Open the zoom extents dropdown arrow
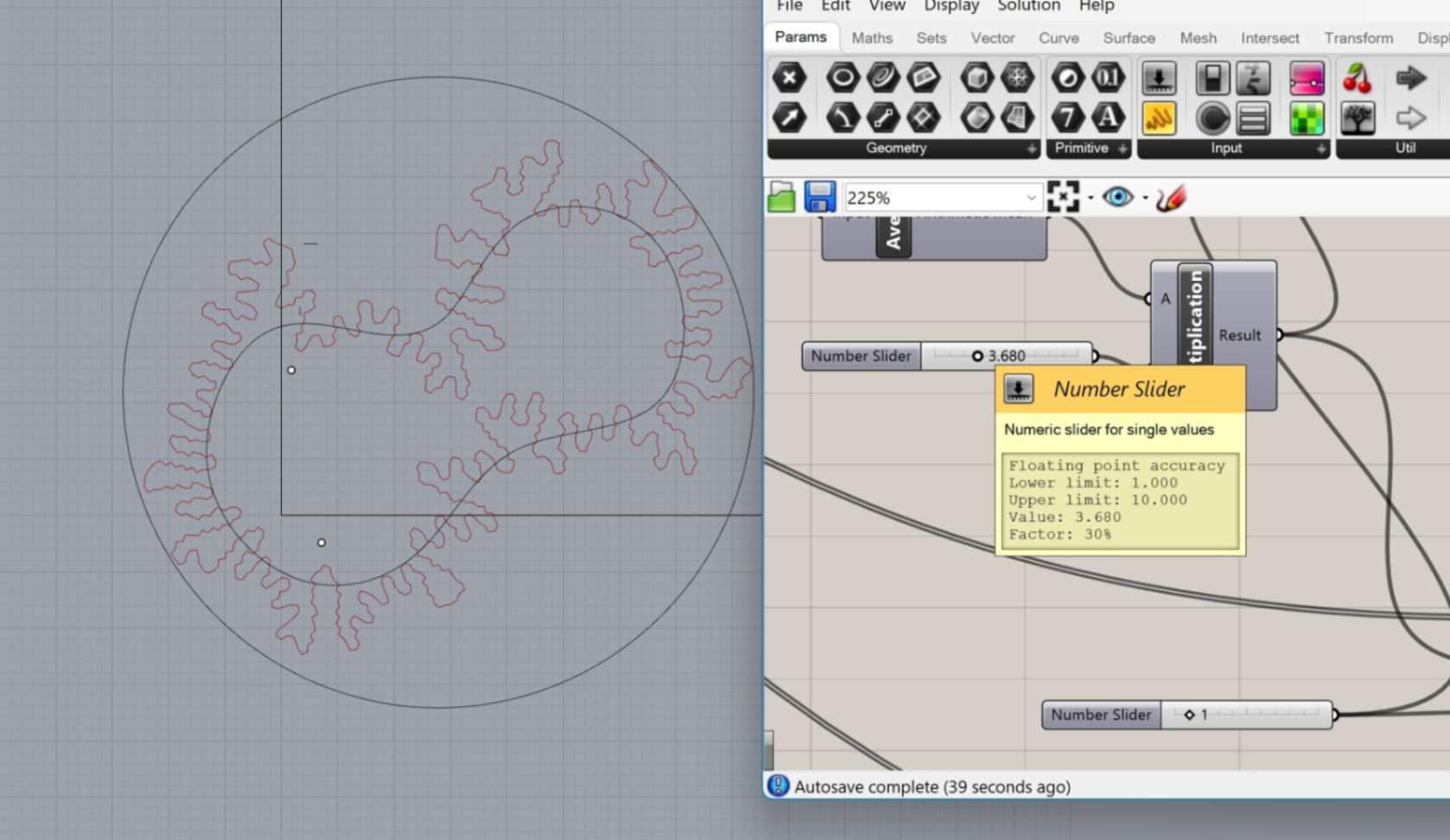The image size is (1450, 840). point(1091,198)
